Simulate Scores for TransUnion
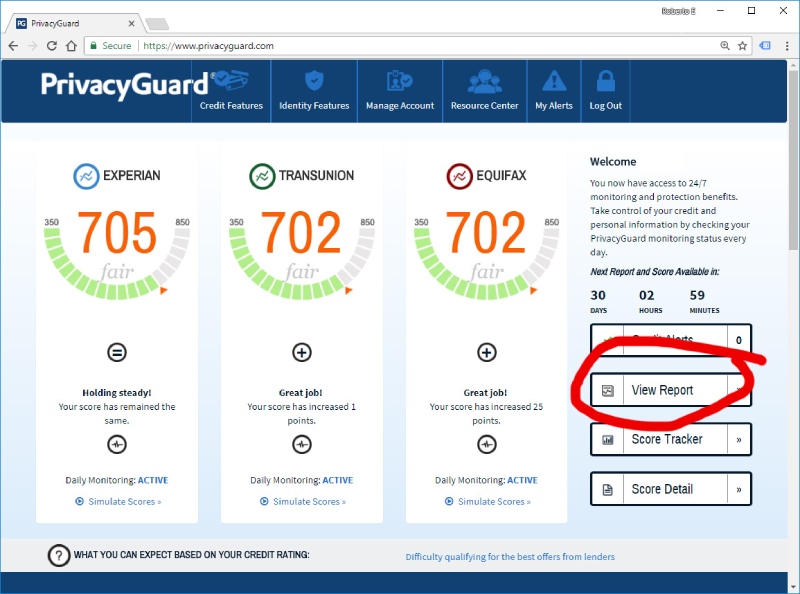 [x=303, y=502]
